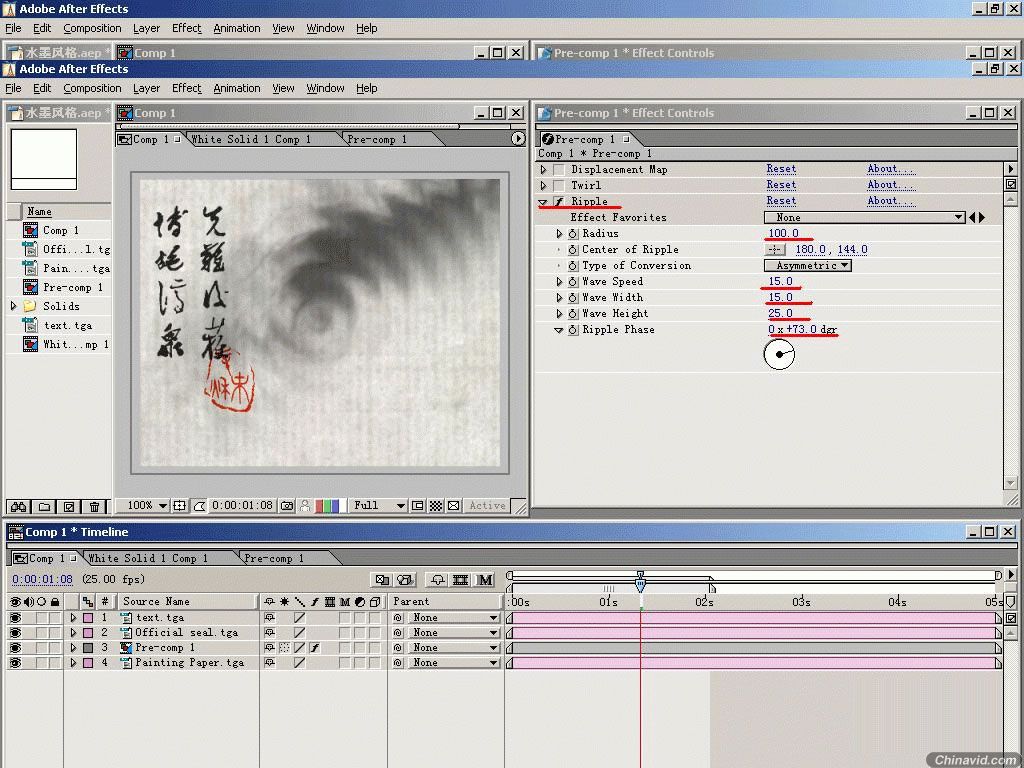The width and height of the screenshot is (1024, 768).
Task: Toggle 3D layer box for Painting Paper.tga
Action: [x=375, y=663]
